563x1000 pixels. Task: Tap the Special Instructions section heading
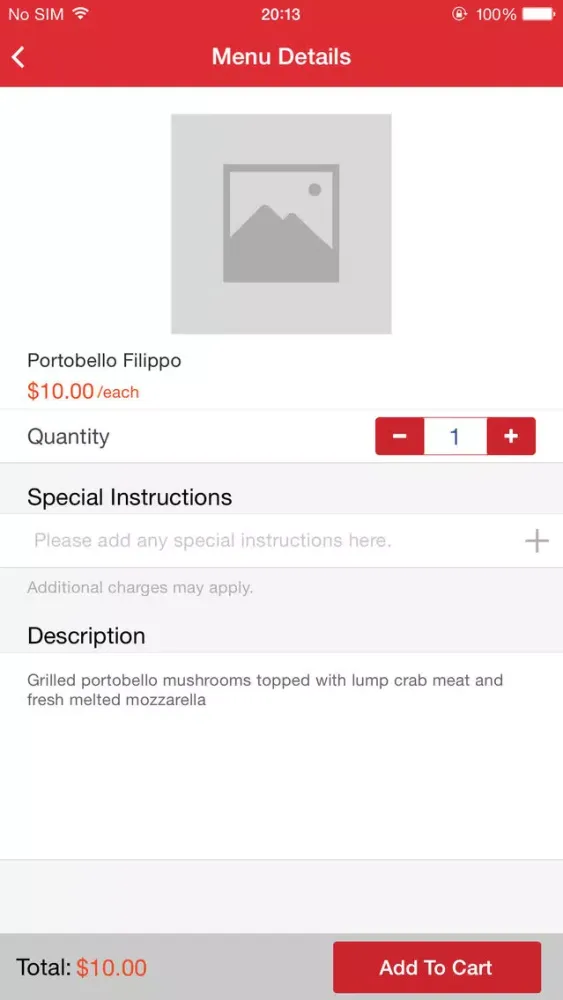click(x=129, y=497)
